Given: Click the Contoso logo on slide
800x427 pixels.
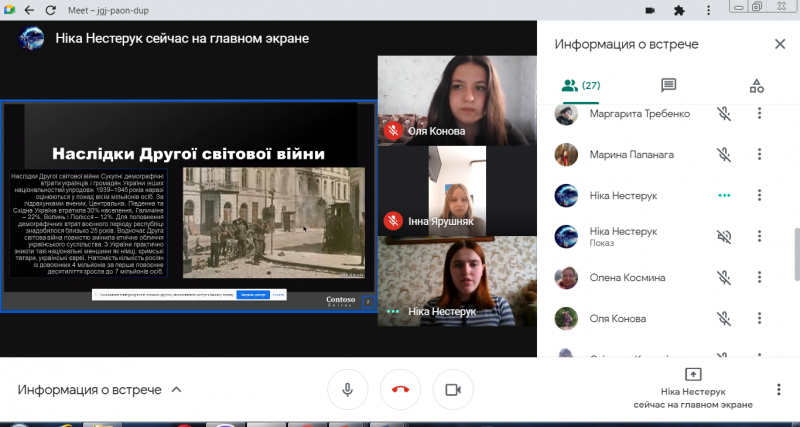Looking at the screenshot, I should [340, 301].
